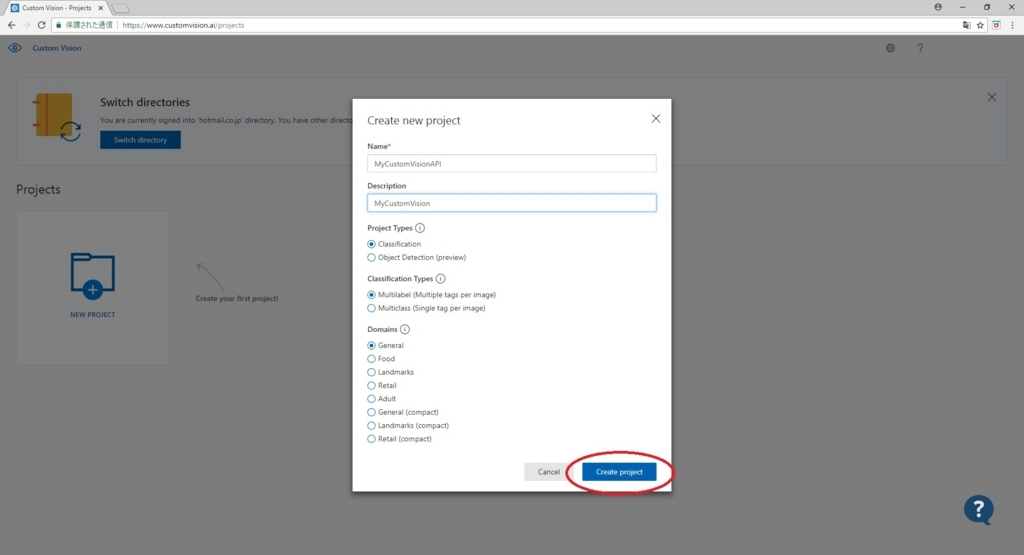
Task: Open the browser three-dot menu
Action: 1012,25
